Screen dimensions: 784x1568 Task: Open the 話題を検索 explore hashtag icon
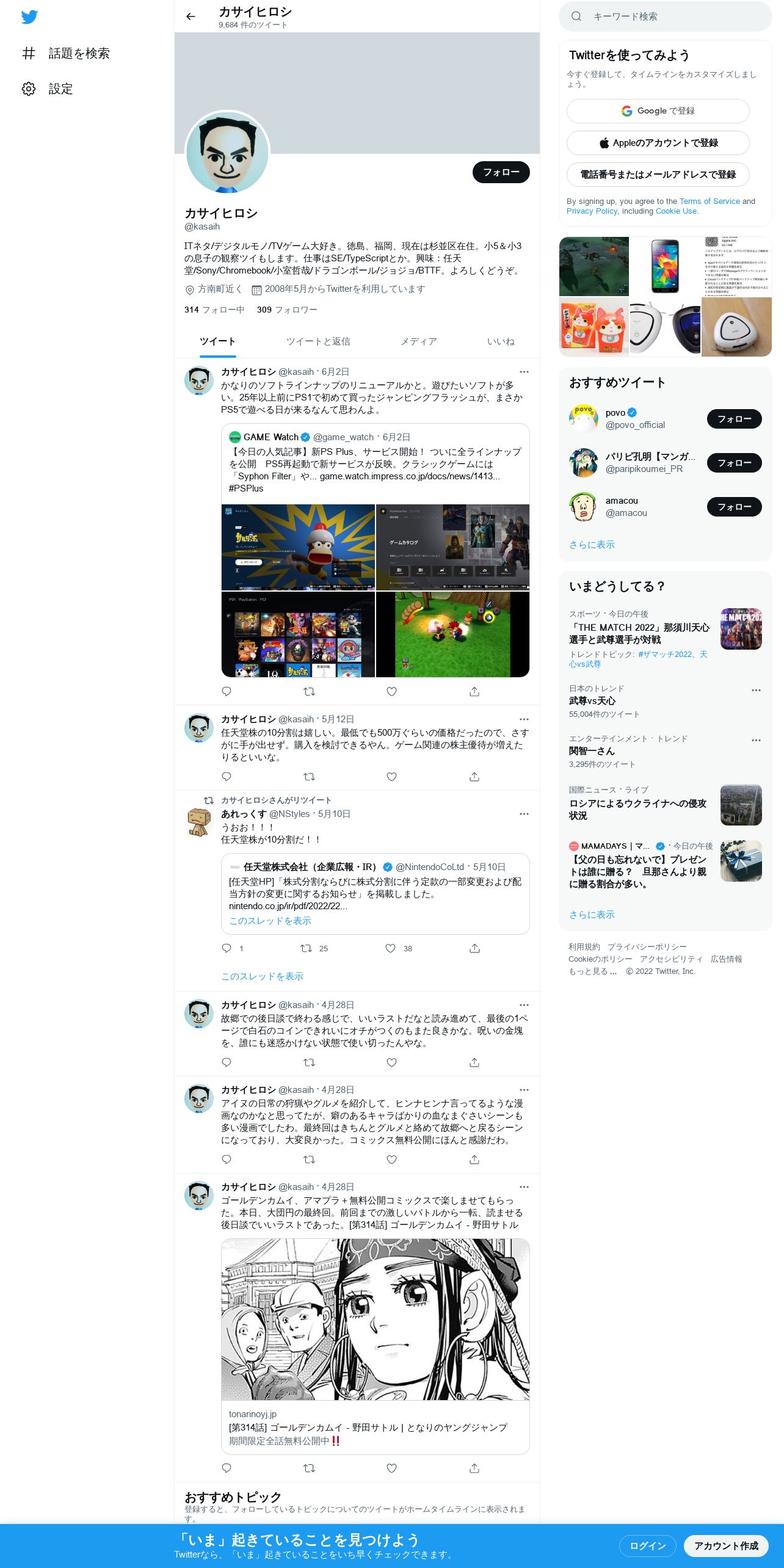click(x=29, y=53)
